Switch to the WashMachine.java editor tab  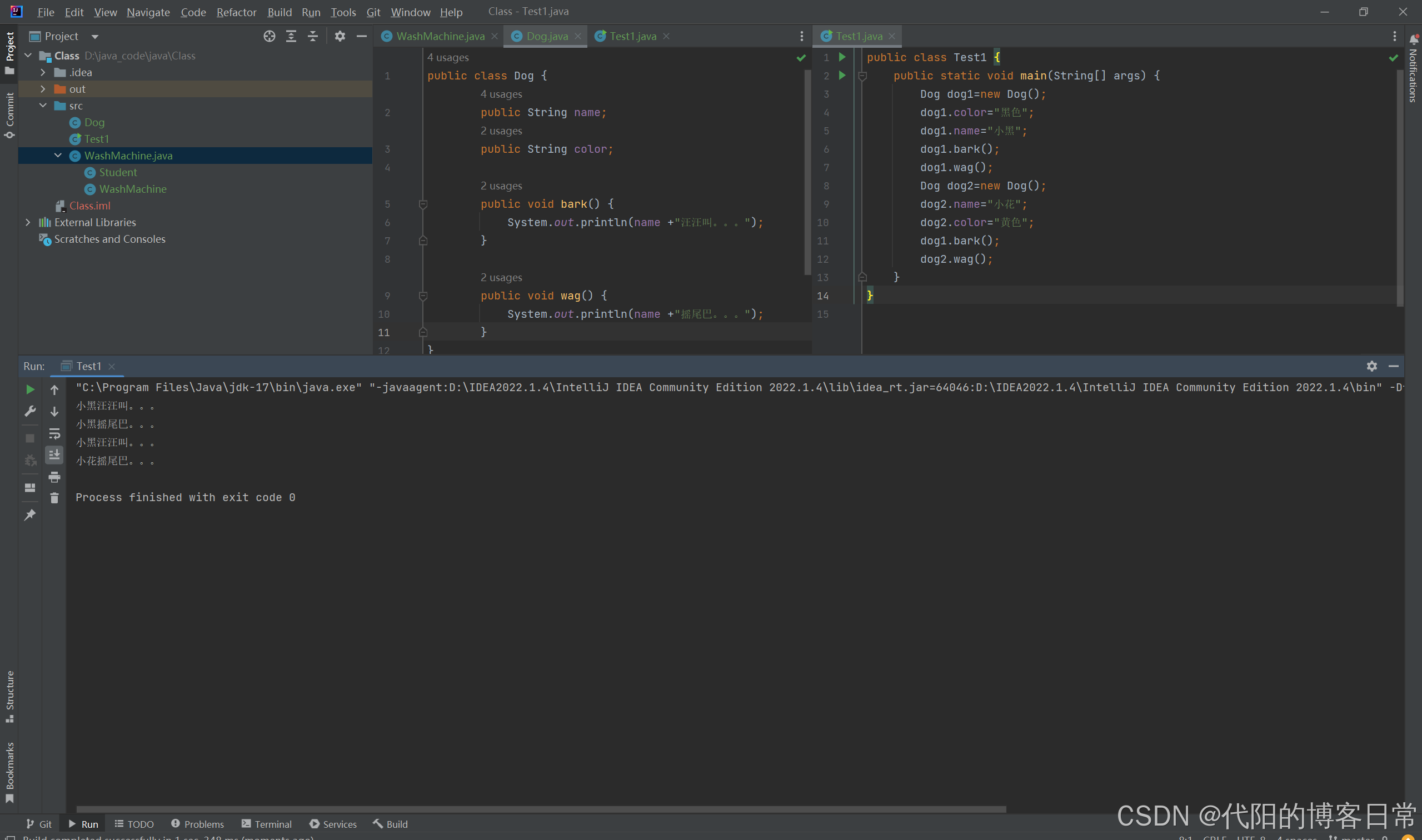point(440,36)
